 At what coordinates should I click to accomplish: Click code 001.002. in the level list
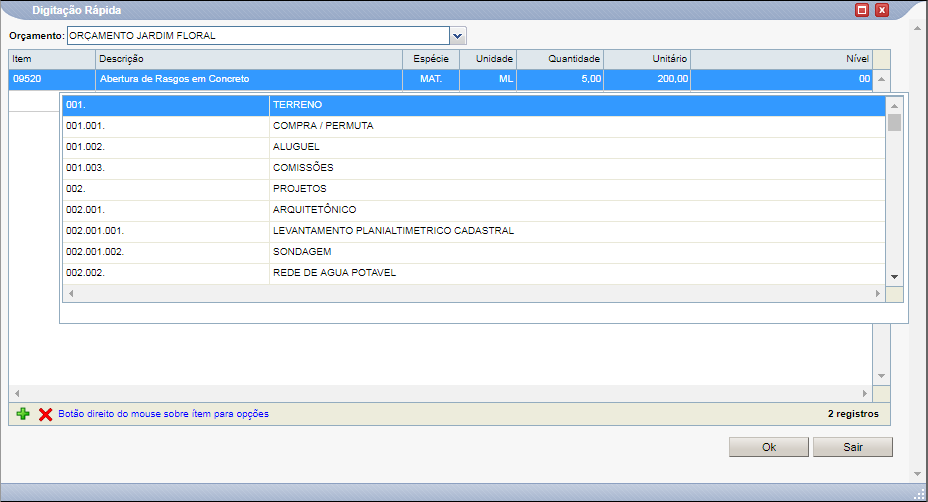(x=85, y=146)
